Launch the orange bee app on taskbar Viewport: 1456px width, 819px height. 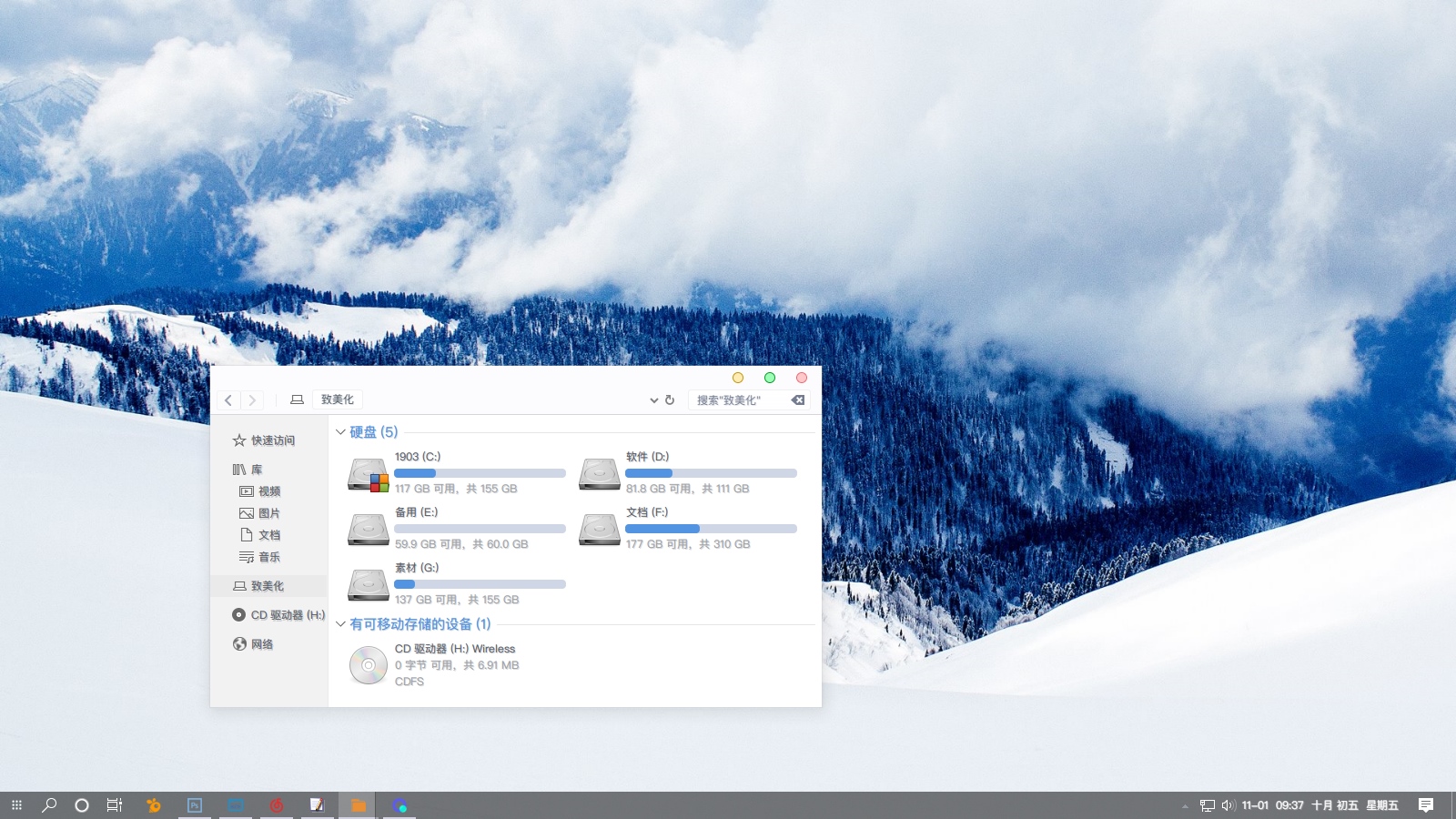(154, 805)
